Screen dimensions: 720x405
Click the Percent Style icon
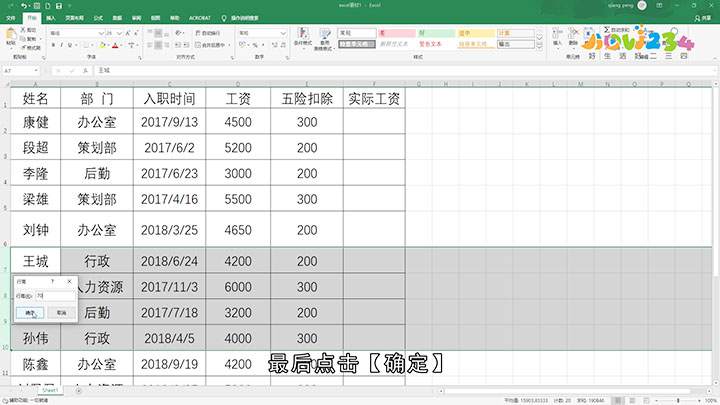[255, 45]
